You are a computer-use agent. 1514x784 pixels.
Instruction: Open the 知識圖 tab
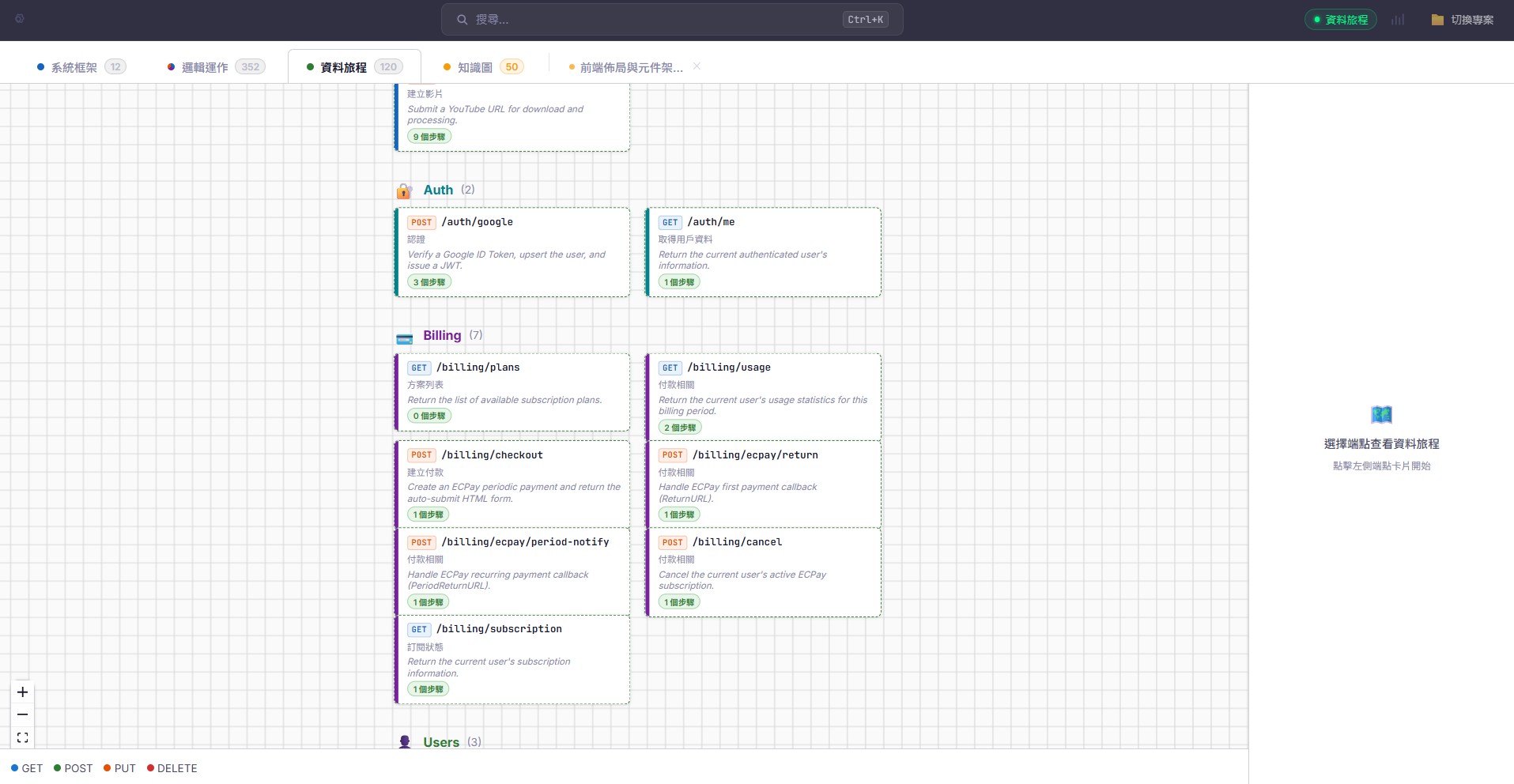tap(475, 66)
